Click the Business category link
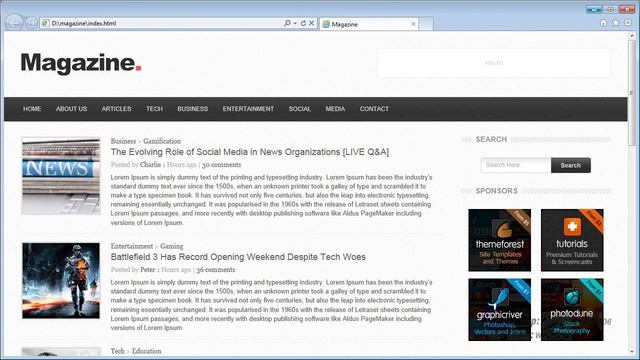Screen dimensions: 640x360 coord(123,141)
